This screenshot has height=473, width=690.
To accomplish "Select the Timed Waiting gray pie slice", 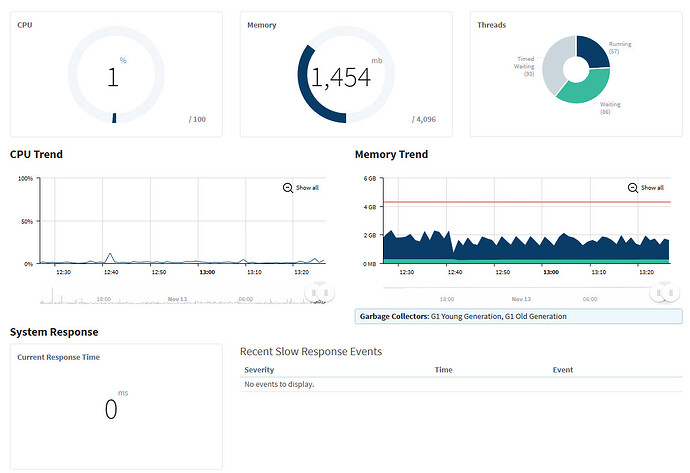I will 554,66.
